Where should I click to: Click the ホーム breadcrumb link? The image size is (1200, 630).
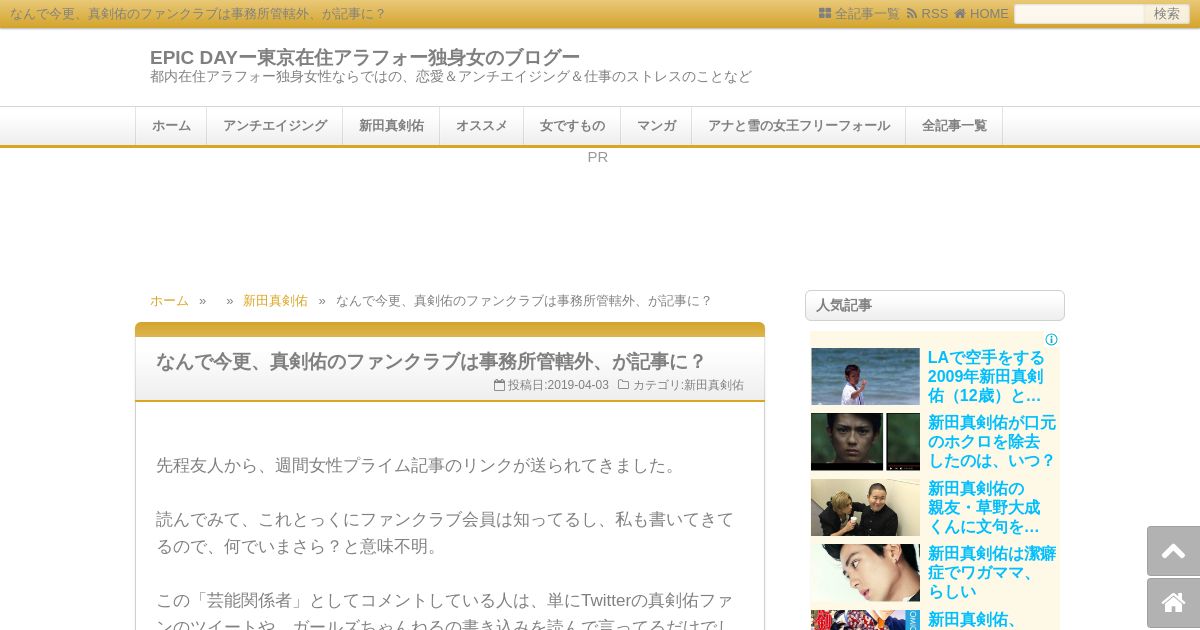tap(169, 301)
